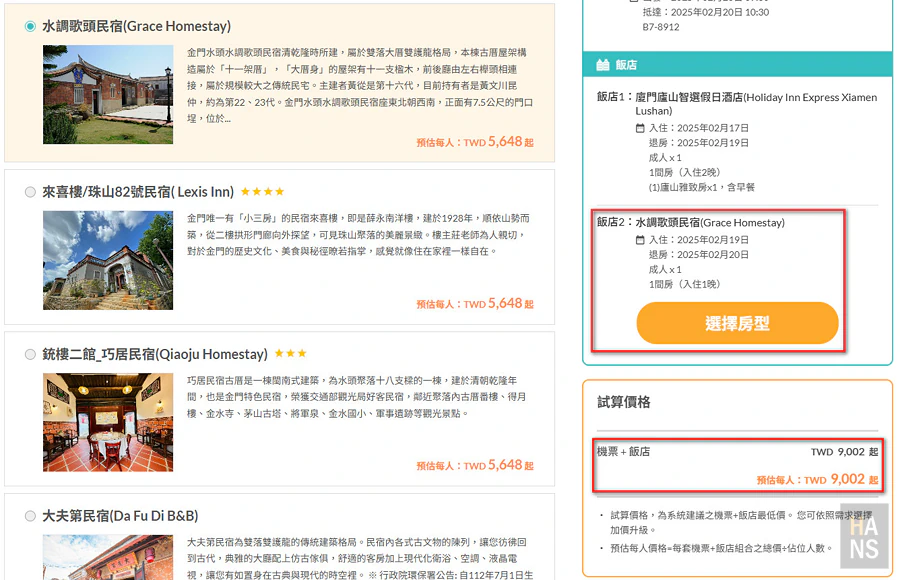Select the 水調歌頭民宿 (Grace Homestay) radio button
Image resolution: width=900 pixels, height=580 pixels.
[30, 26]
